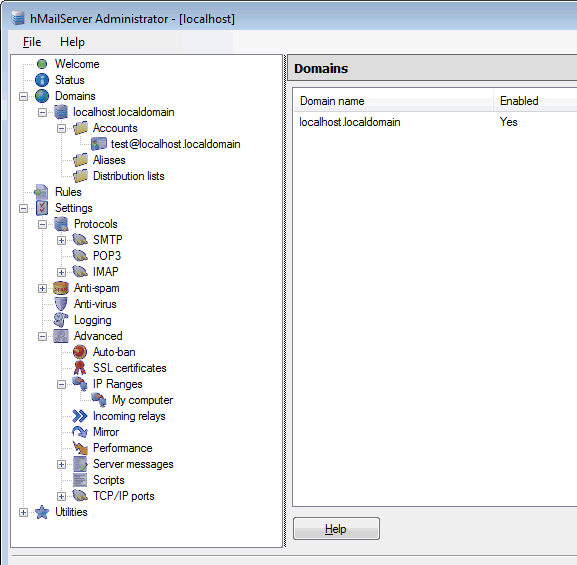Click the TCP/IP ports connector icon
Viewport: 577px width, 565px height.
pyautogui.click(x=80, y=496)
